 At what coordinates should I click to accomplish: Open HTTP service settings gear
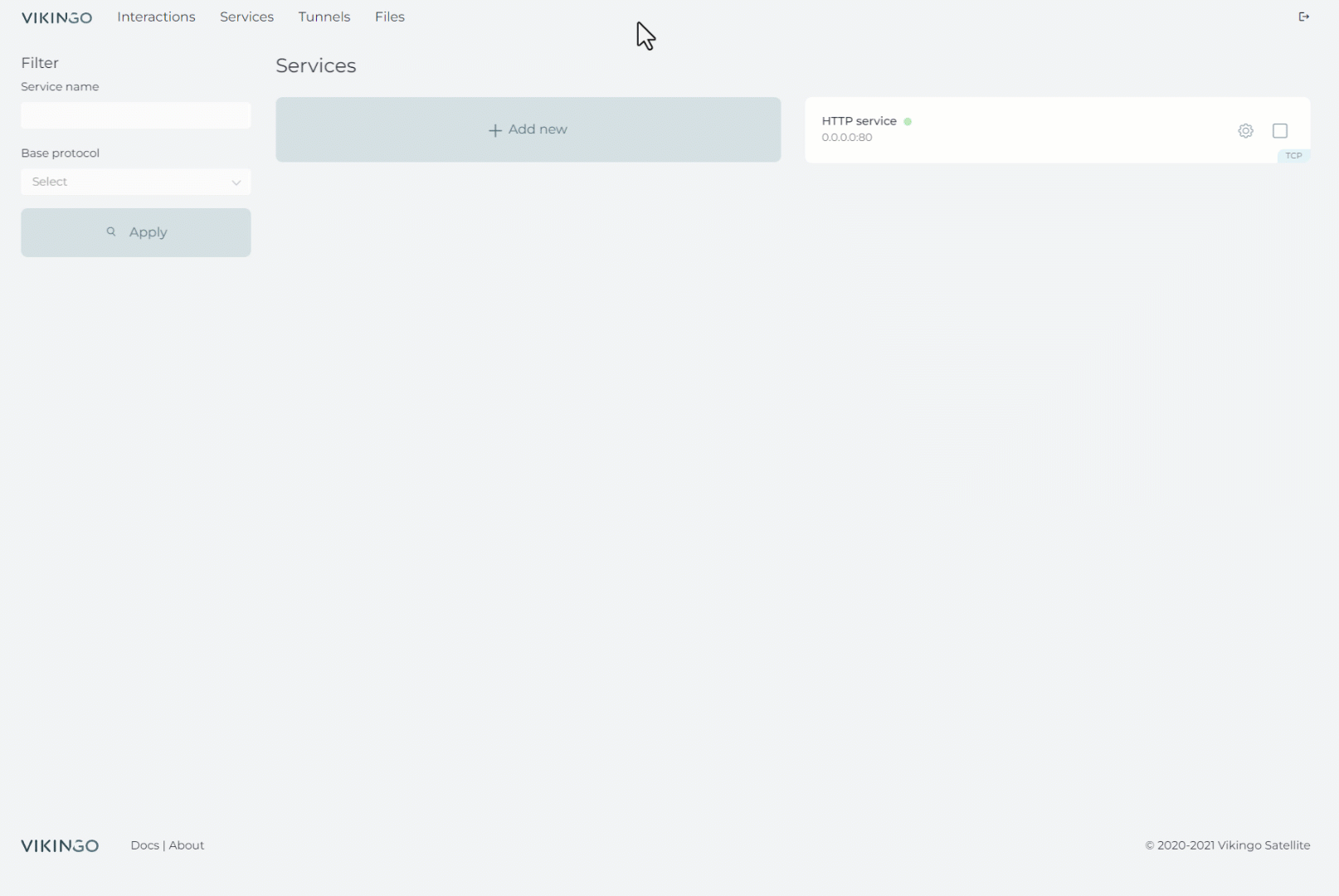pos(1245,131)
